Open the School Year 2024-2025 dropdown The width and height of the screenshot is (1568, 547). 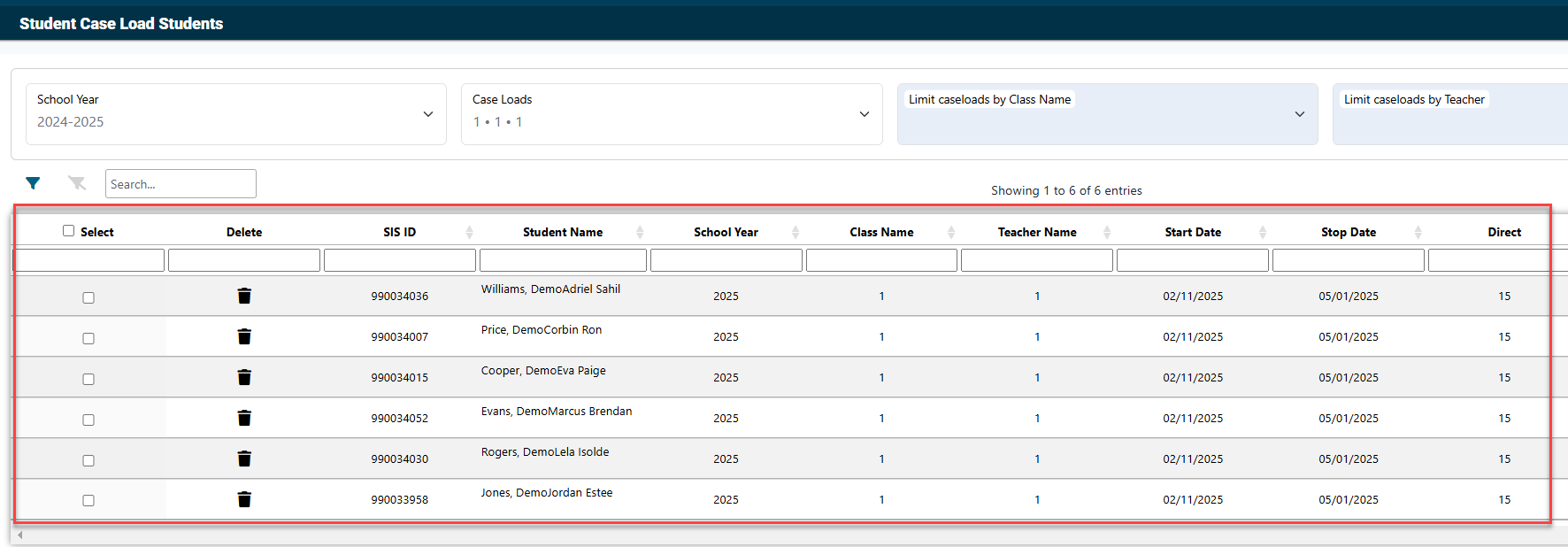[x=236, y=114]
